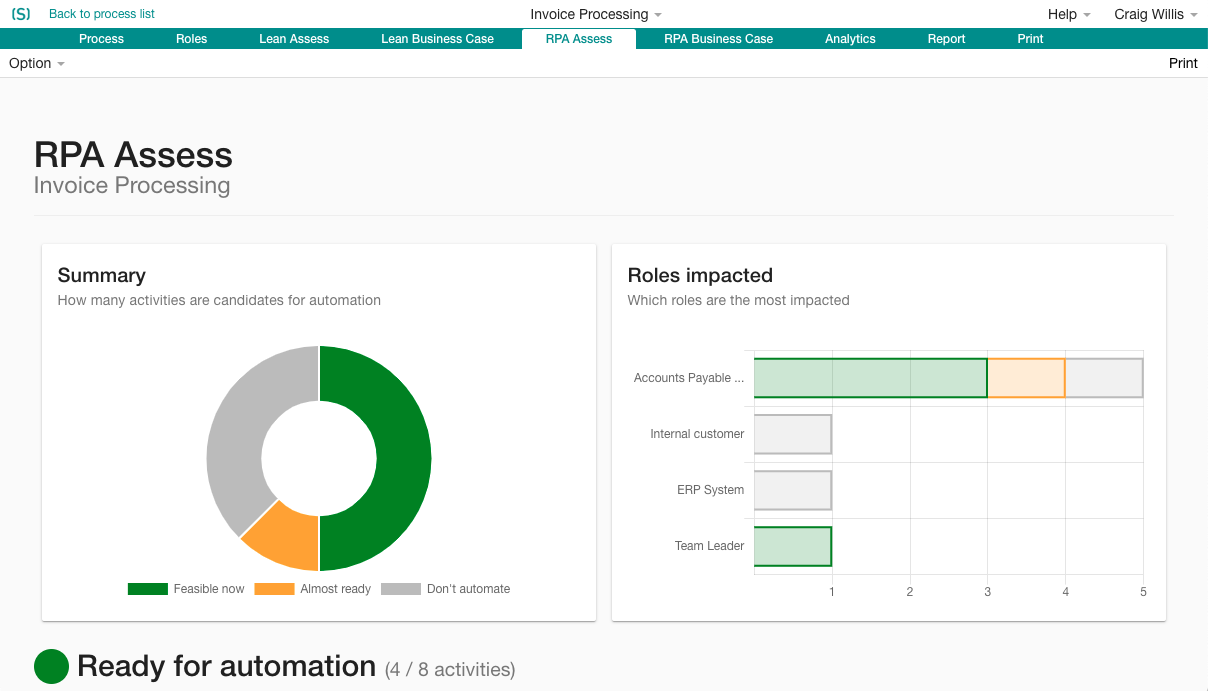Screen dimensions: 1208x691
Task: Click the Print button below the tab bar
Action: click(x=1183, y=63)
